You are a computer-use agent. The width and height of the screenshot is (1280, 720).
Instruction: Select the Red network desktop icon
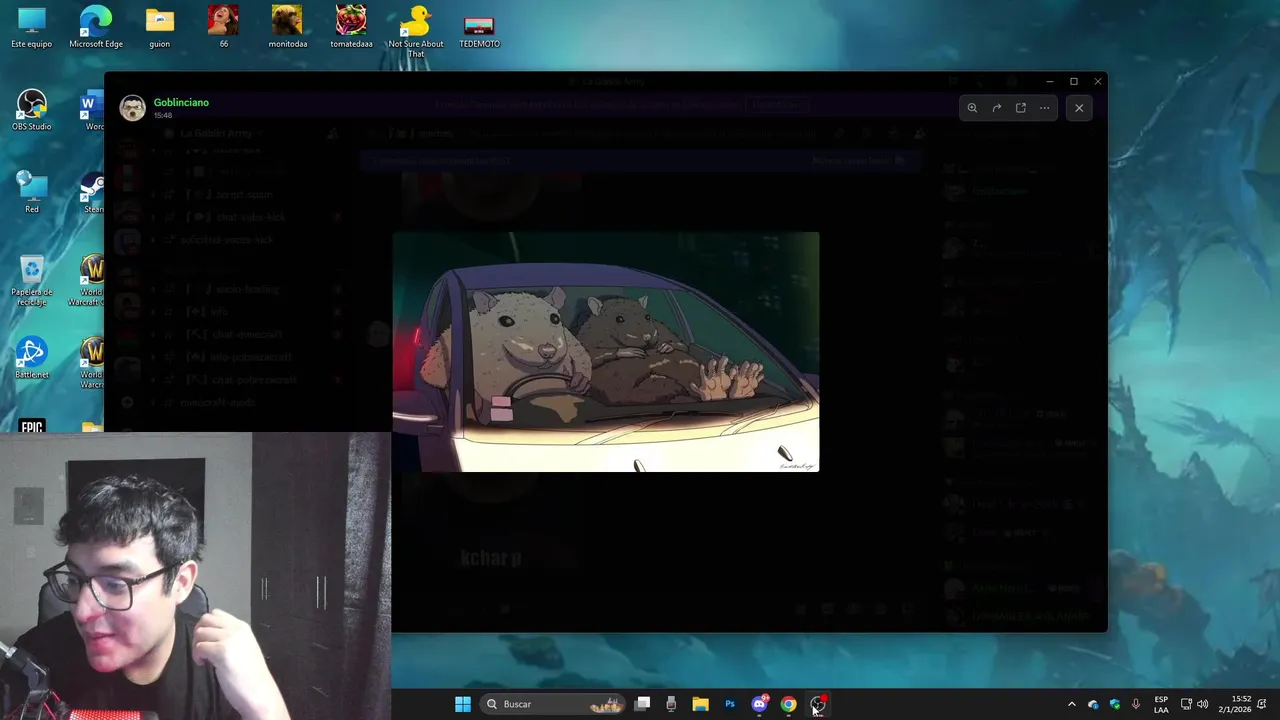tap(32, 192)
